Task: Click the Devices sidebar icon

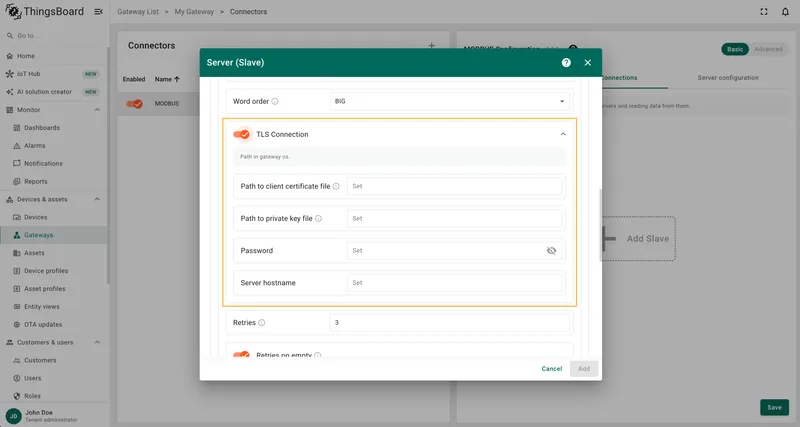Action: pos(17,217)
